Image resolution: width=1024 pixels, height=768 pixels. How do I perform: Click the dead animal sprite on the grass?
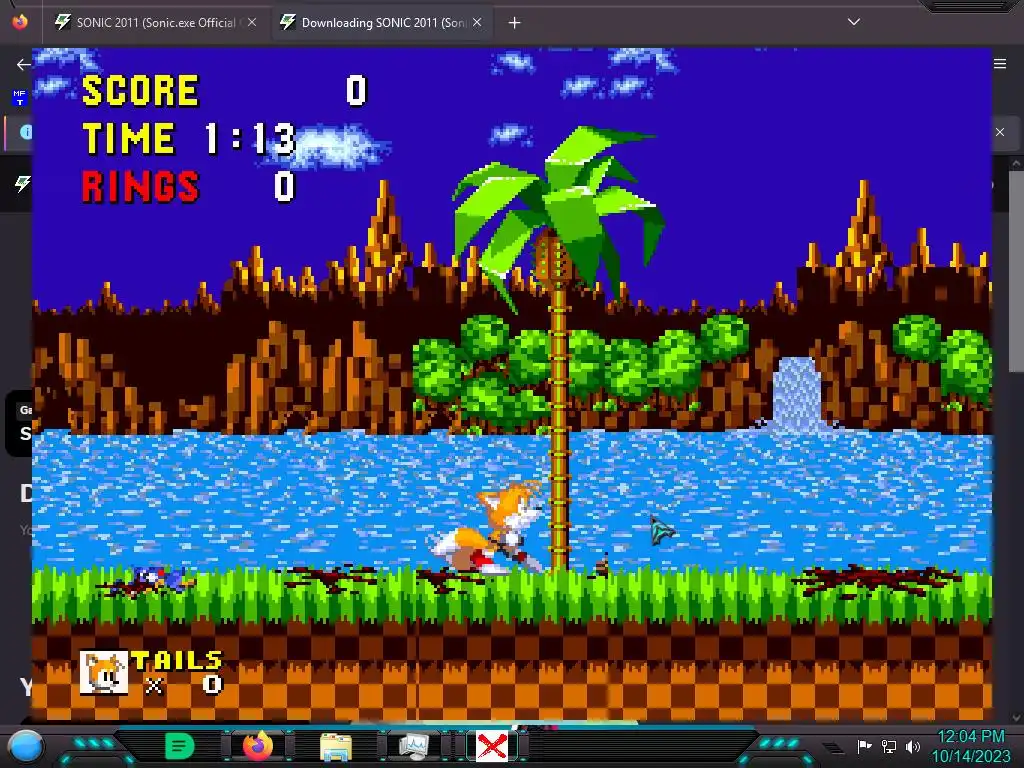pos(154,580)
